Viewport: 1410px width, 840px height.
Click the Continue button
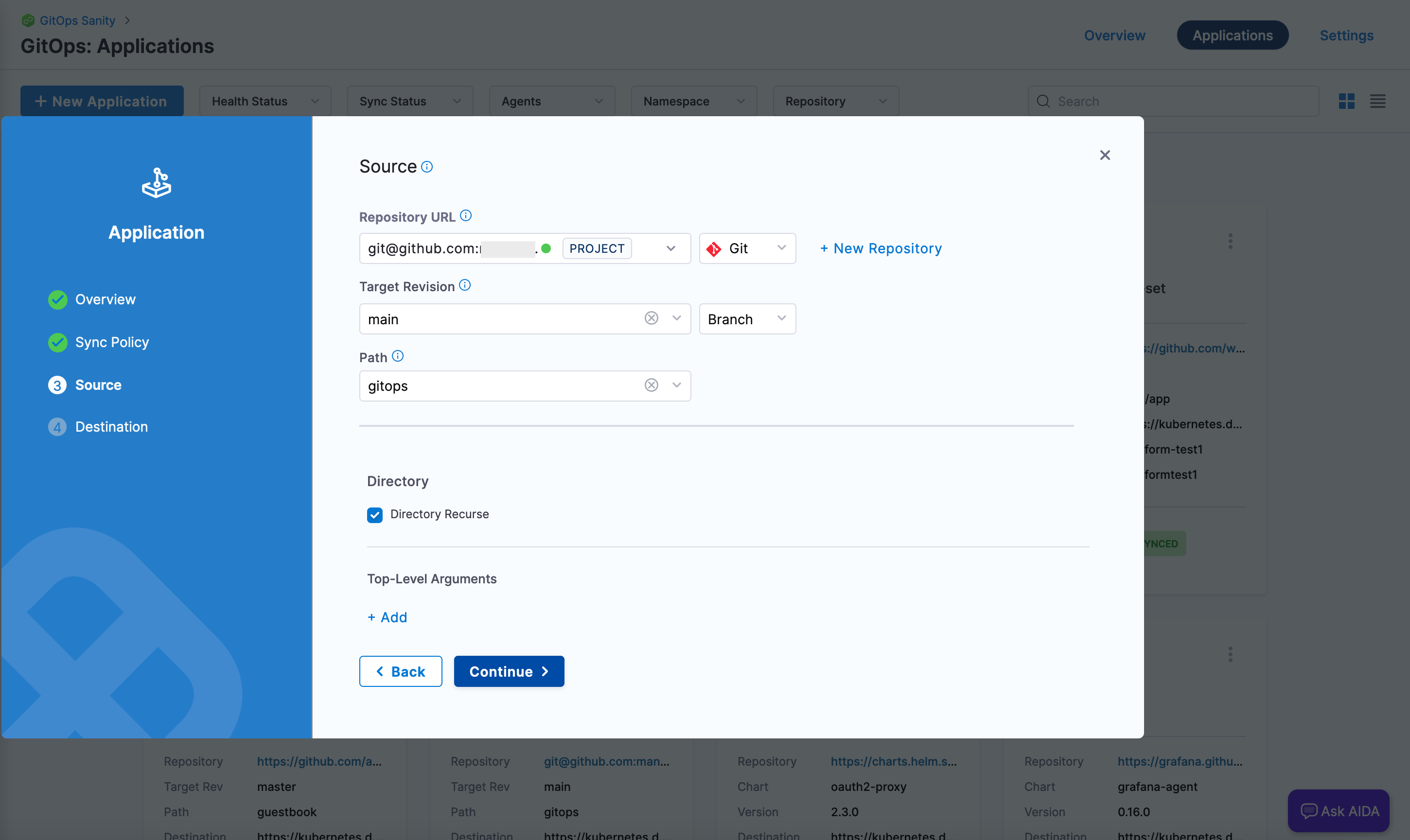[x=508, y=671]
